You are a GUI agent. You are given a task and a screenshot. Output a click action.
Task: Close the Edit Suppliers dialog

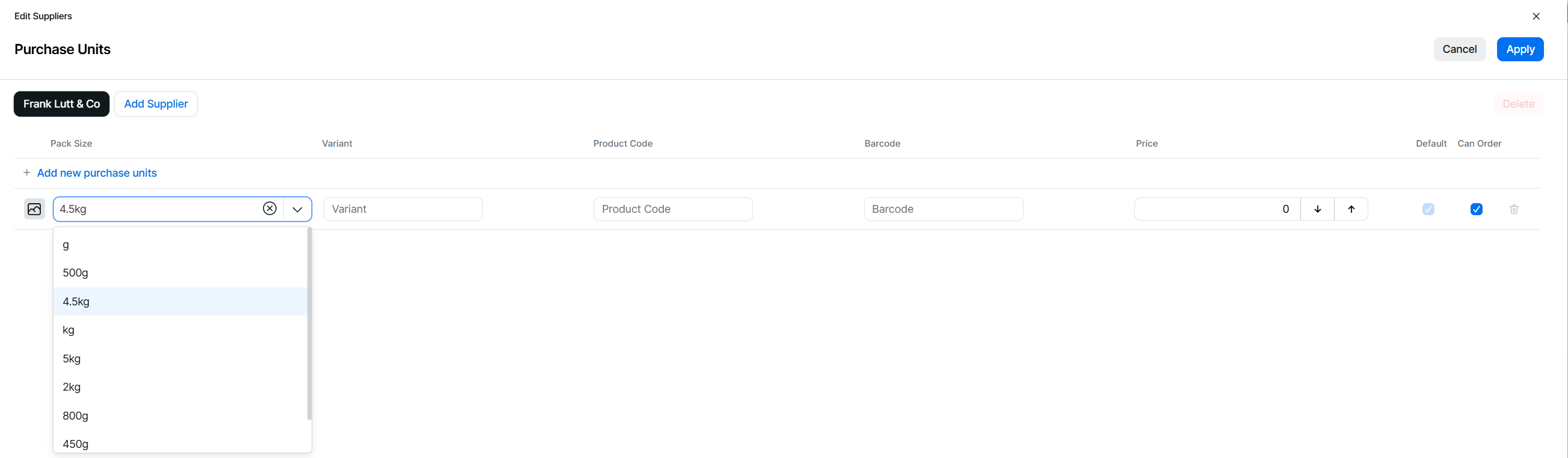(1536, 16)
